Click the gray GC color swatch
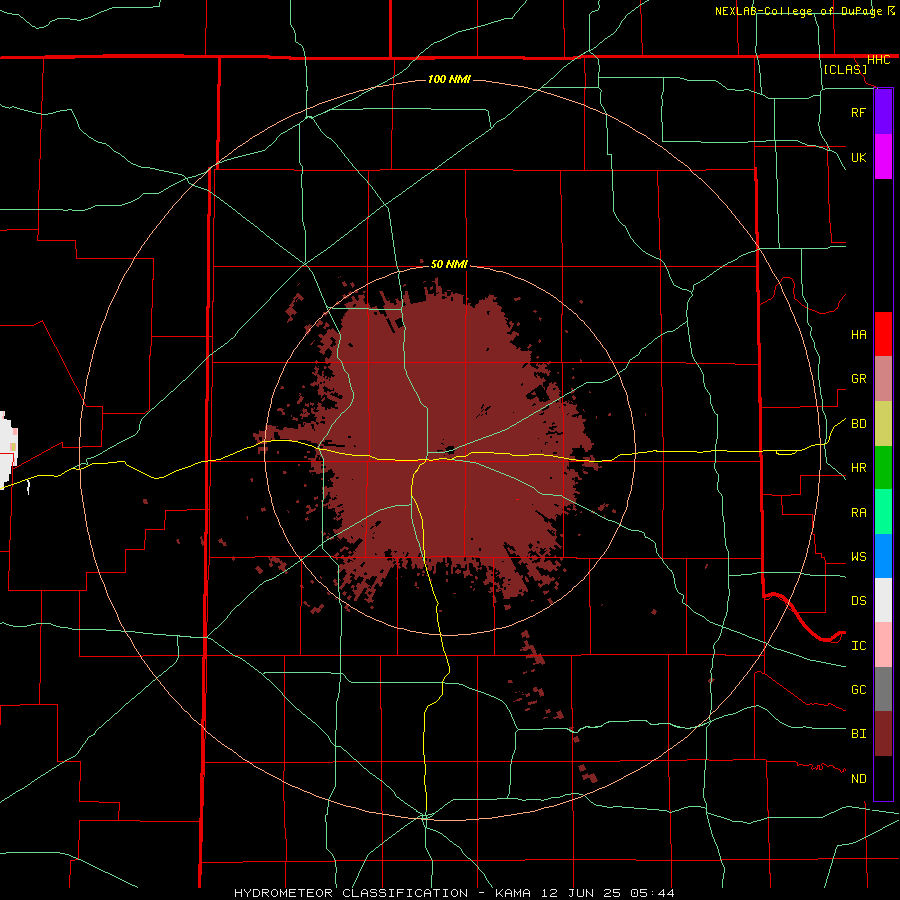 click(883, 689)
